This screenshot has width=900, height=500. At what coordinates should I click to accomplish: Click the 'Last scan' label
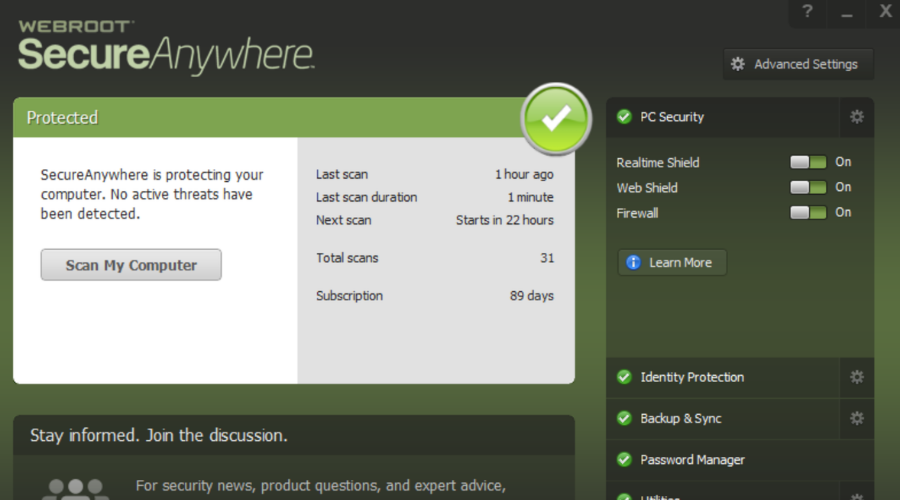point(342,175)
